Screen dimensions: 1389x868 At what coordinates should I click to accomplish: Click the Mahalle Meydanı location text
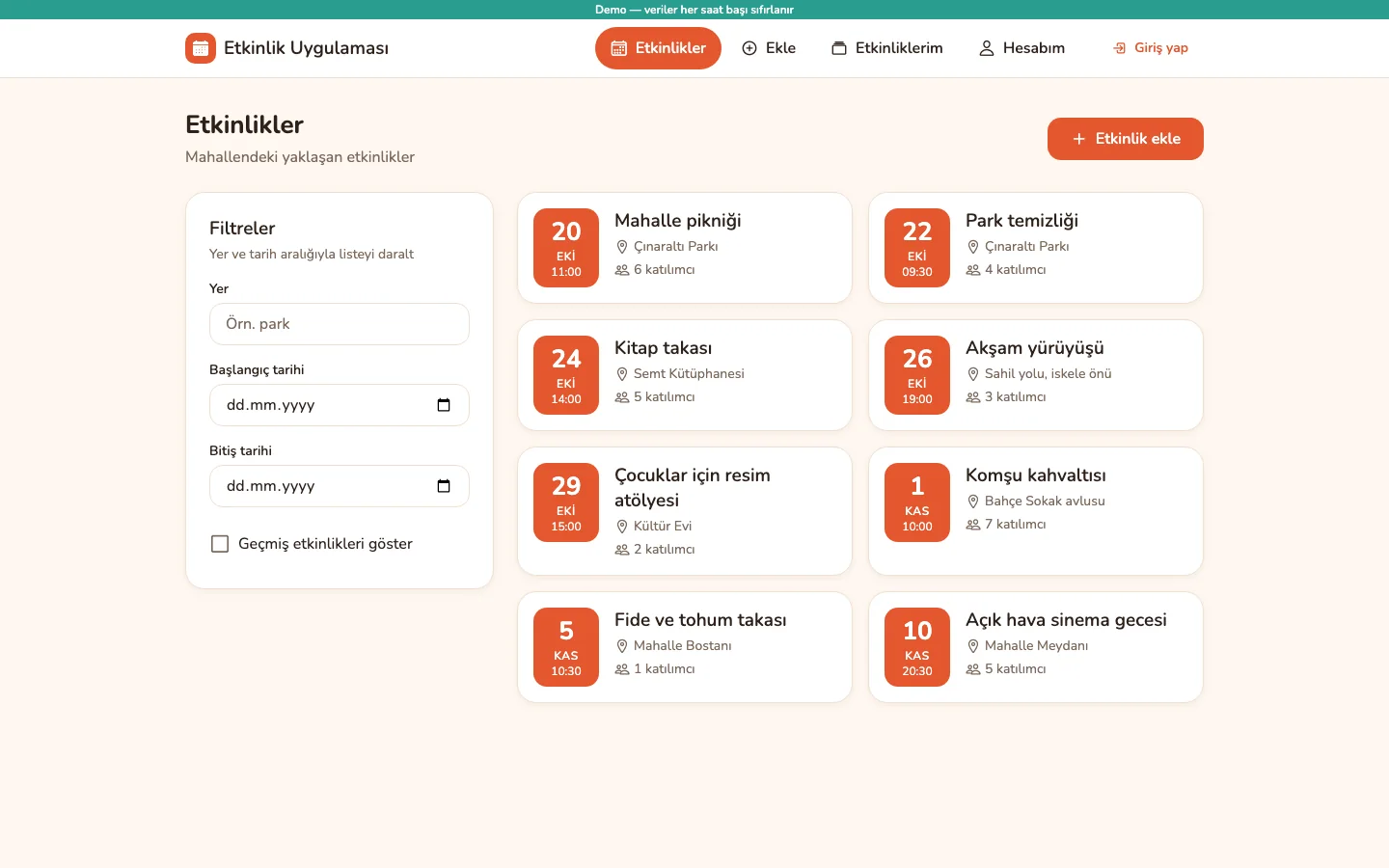pyautogui.click(x=1036, y=646)
